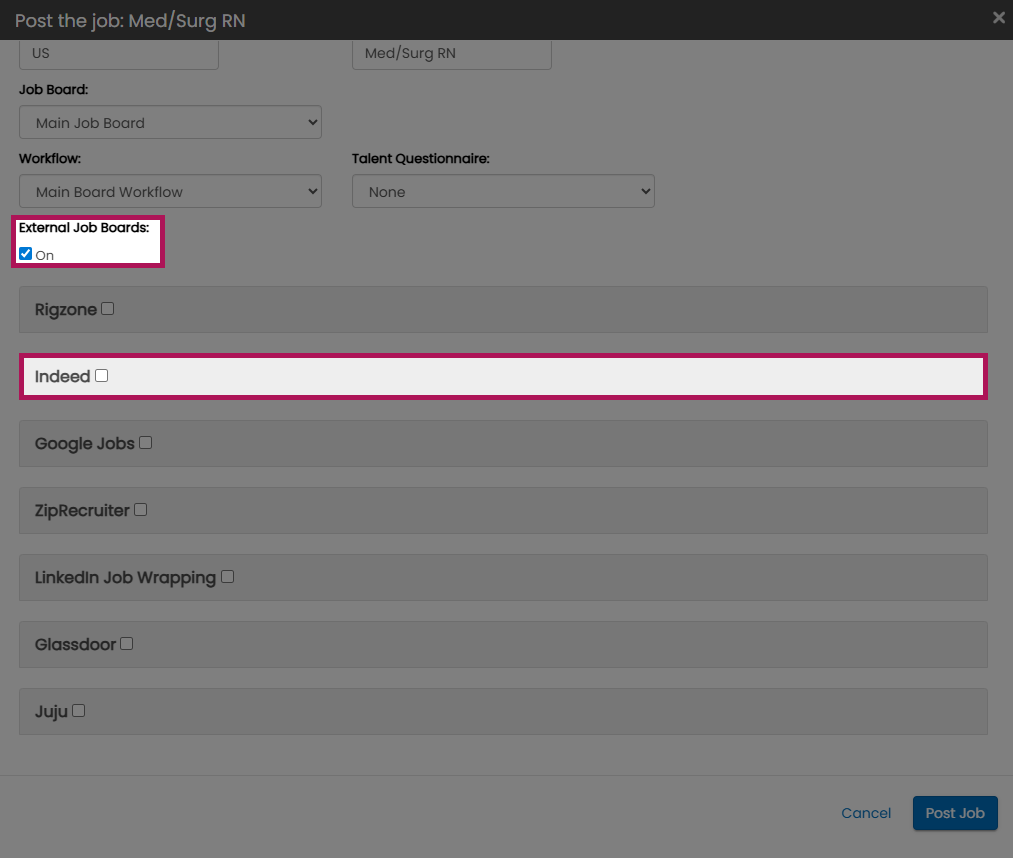Click the US input field

(x=119, y=54)
